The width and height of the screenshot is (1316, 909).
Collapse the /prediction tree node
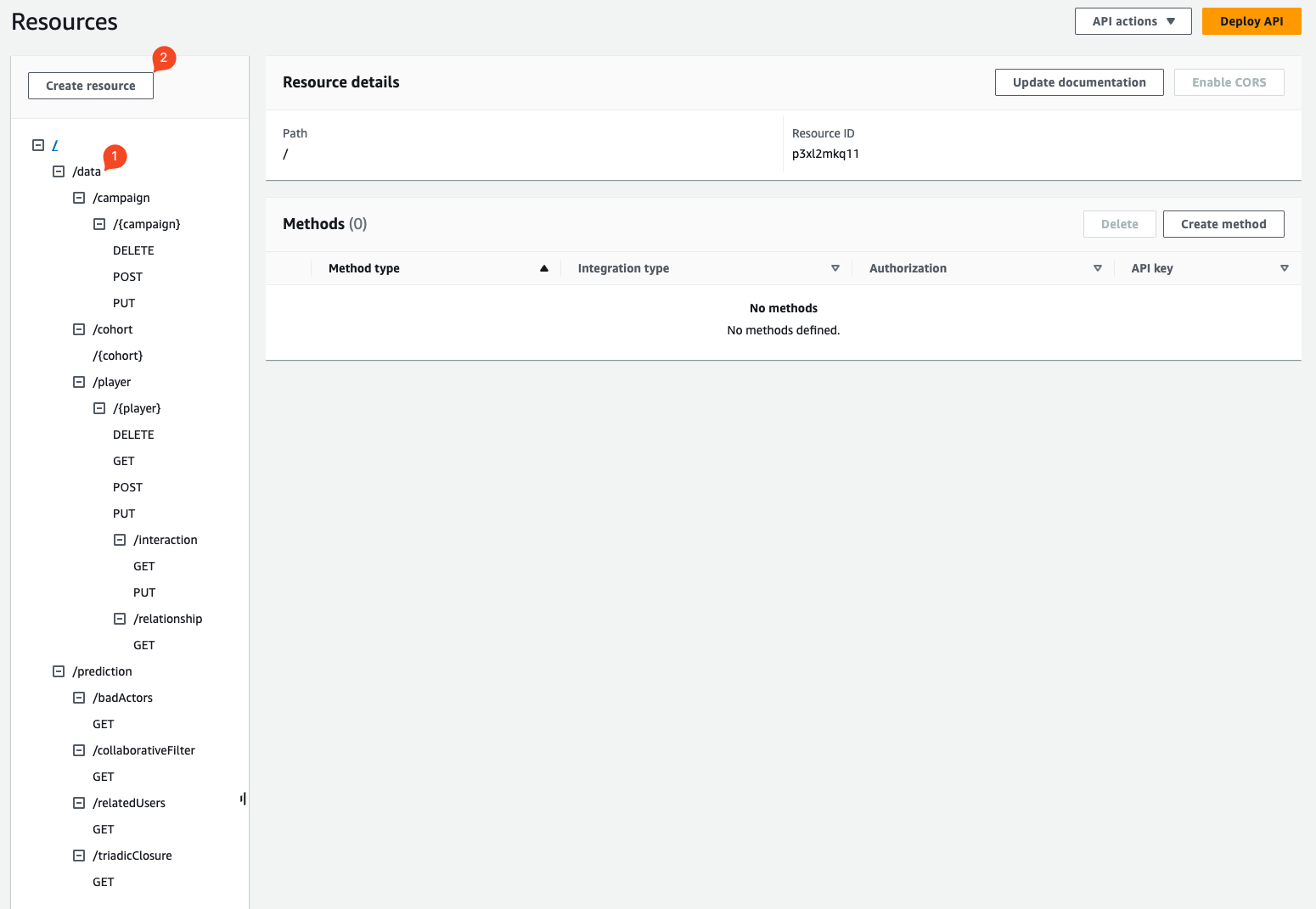click(59, 671)
